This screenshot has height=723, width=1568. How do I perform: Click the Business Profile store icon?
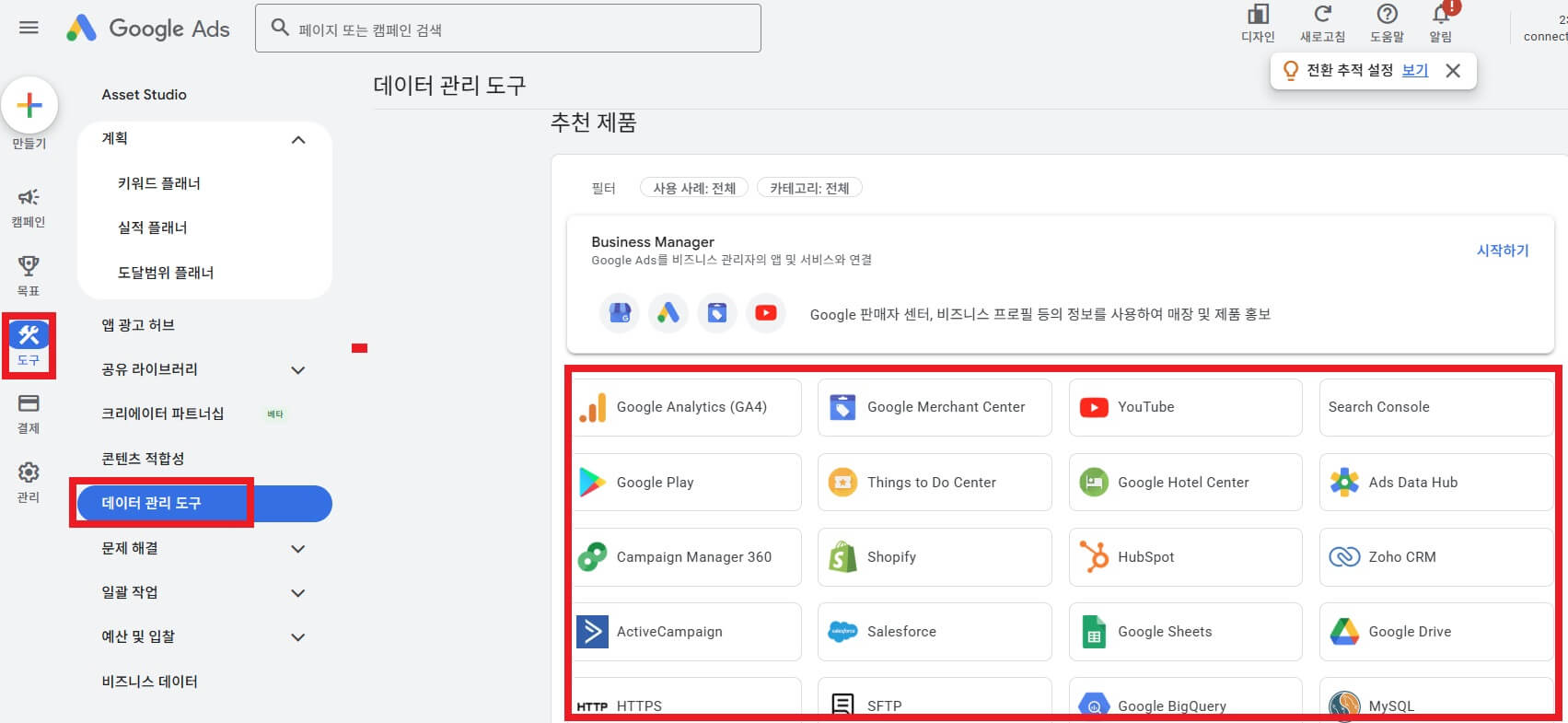pyautogui.click(x=620, y=313)
